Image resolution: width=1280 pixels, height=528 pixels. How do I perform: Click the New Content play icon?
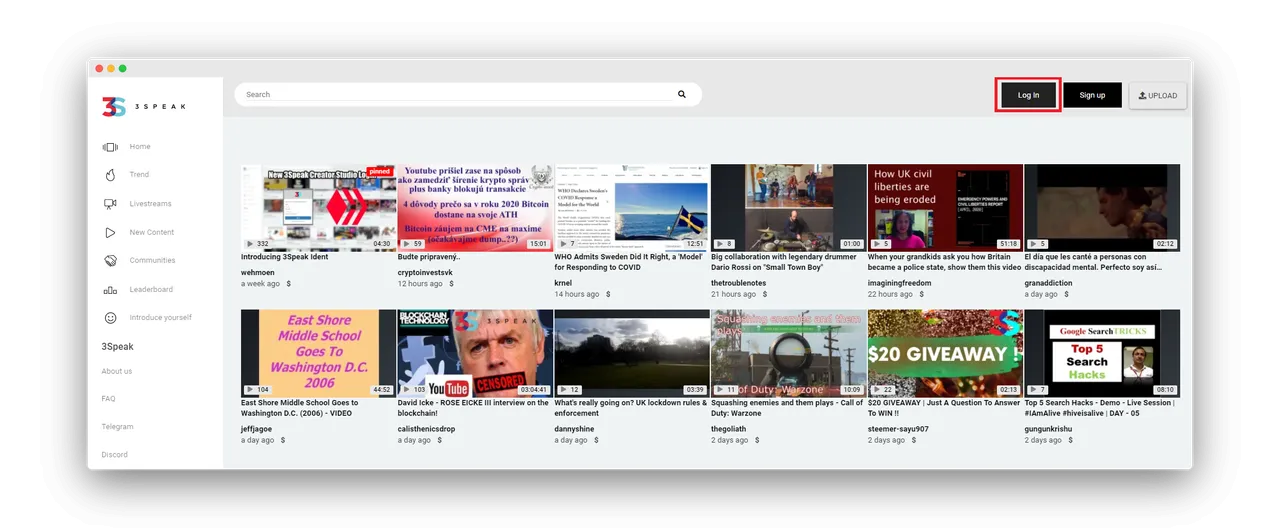tap(110, 232)
